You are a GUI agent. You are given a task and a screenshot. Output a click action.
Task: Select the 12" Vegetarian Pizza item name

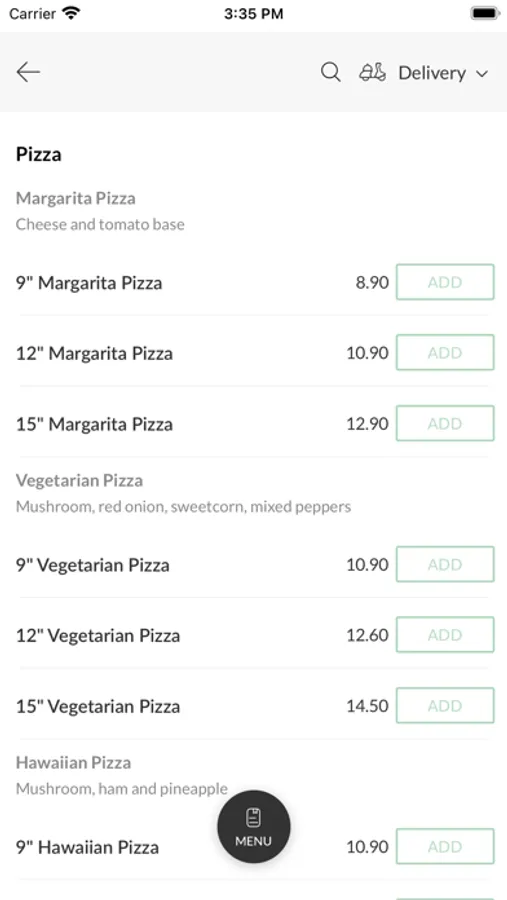(98, 635)
